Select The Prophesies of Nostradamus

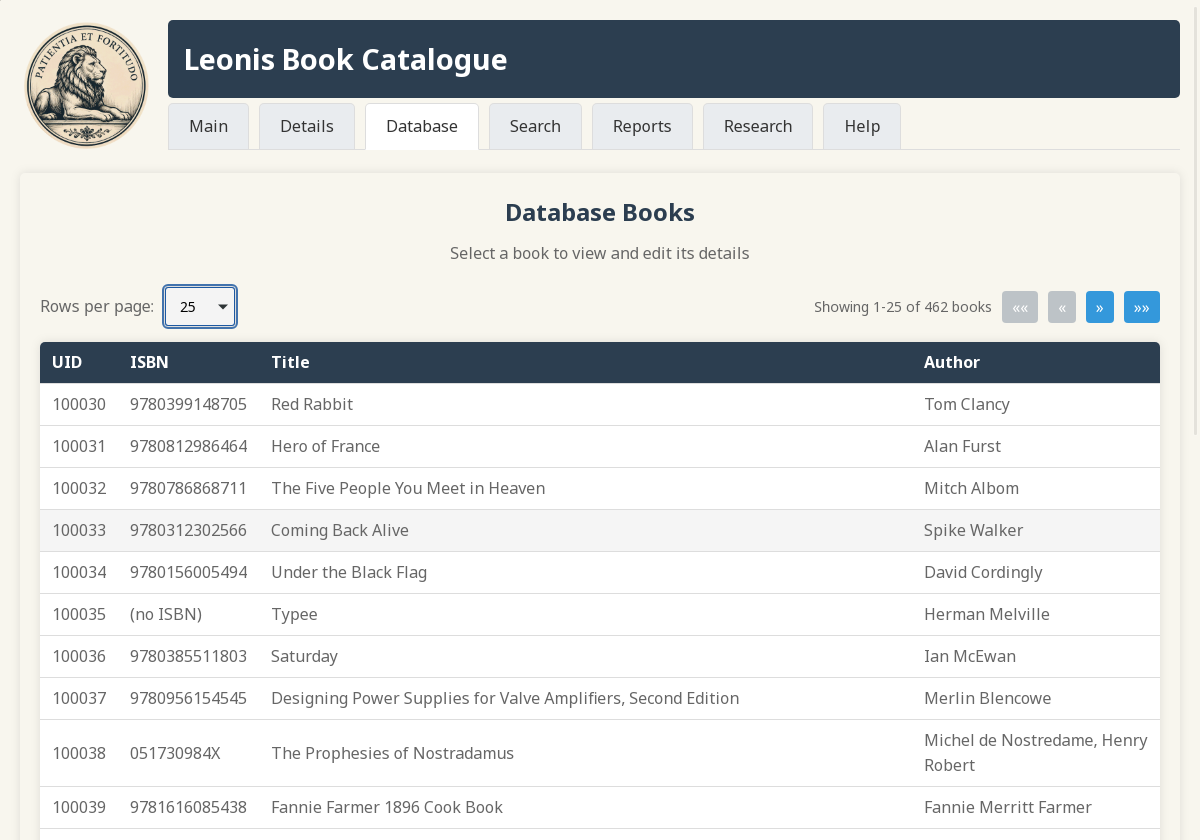(x=600, y=753)
